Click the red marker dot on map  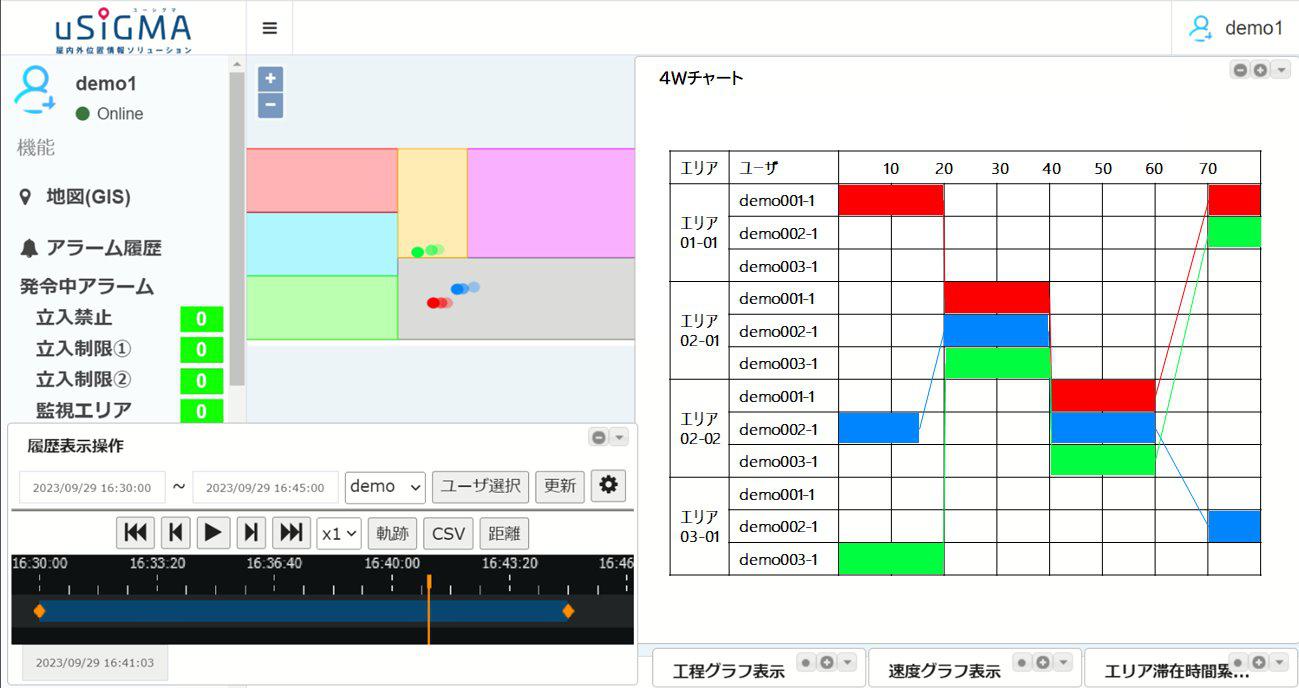point(434,303)
